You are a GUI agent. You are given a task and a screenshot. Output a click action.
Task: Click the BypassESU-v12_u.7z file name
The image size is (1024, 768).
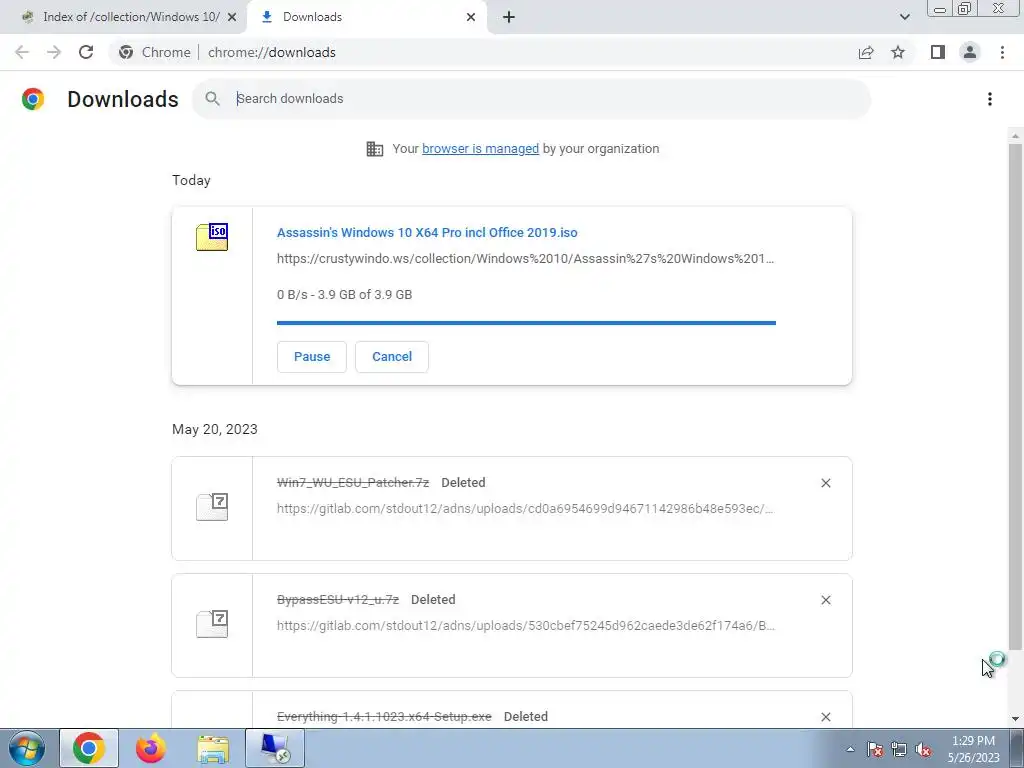pyautogui.click(x=338, y=600)
